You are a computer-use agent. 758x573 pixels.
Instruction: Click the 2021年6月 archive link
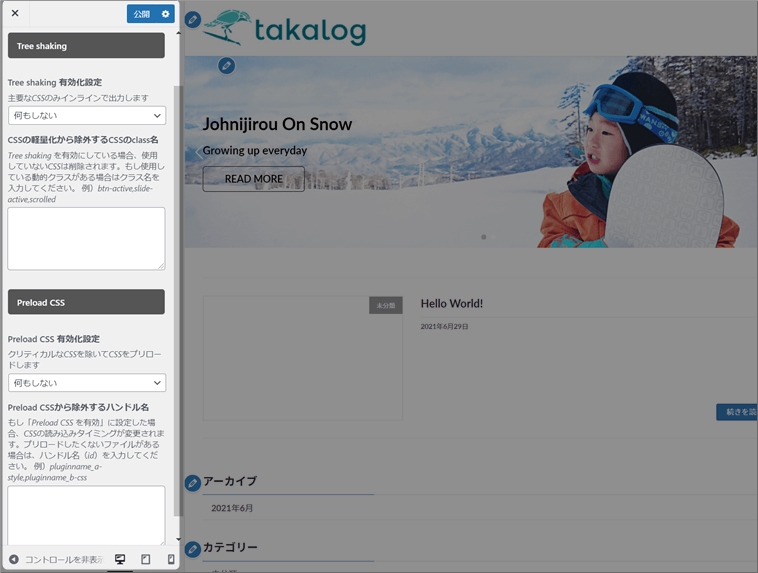[232, 508]
